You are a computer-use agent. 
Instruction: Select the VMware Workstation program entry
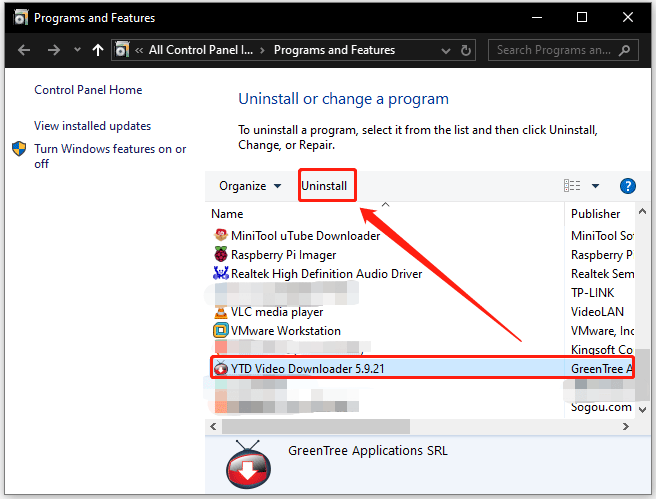(285, 331)
